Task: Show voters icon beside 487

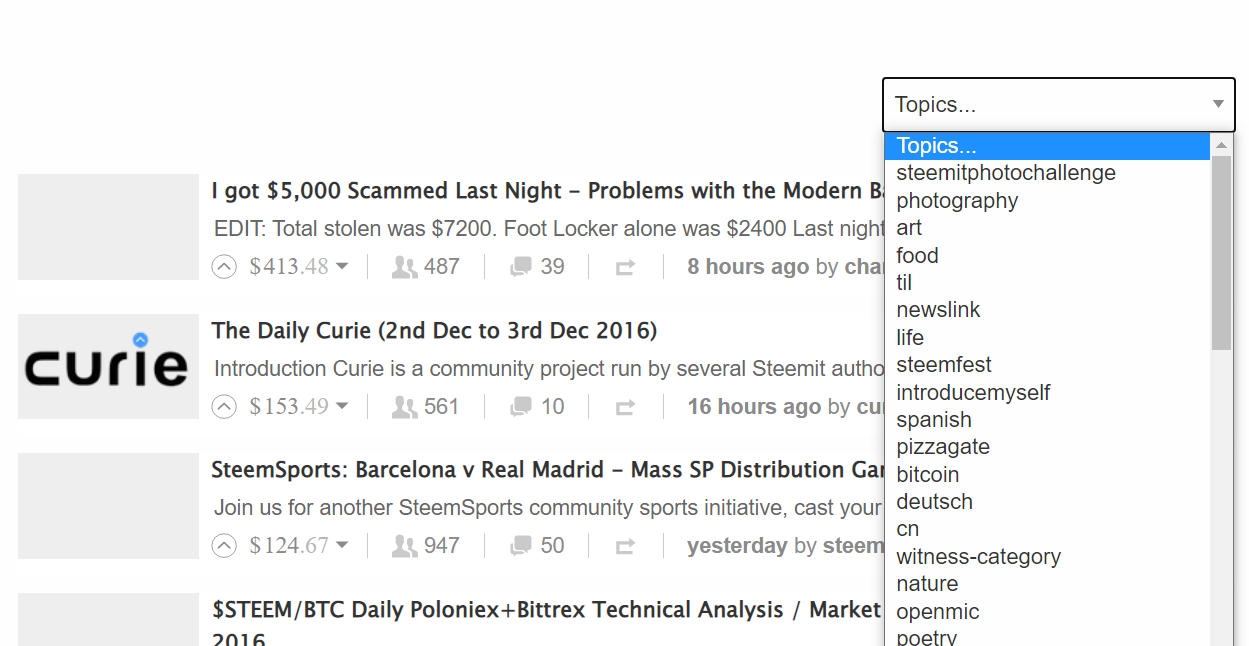Action: coord(404,267)
